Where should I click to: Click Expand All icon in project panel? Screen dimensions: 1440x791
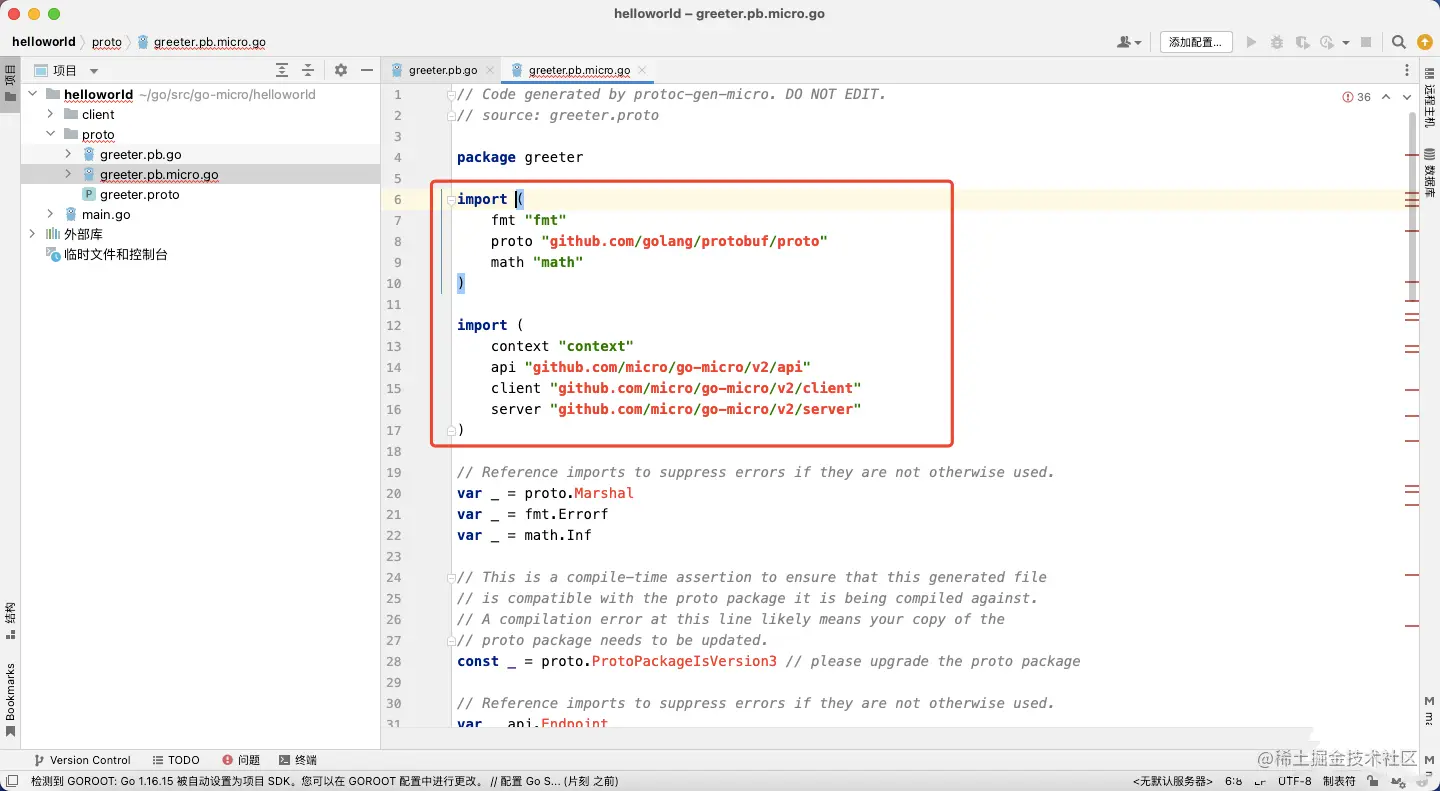282,70
